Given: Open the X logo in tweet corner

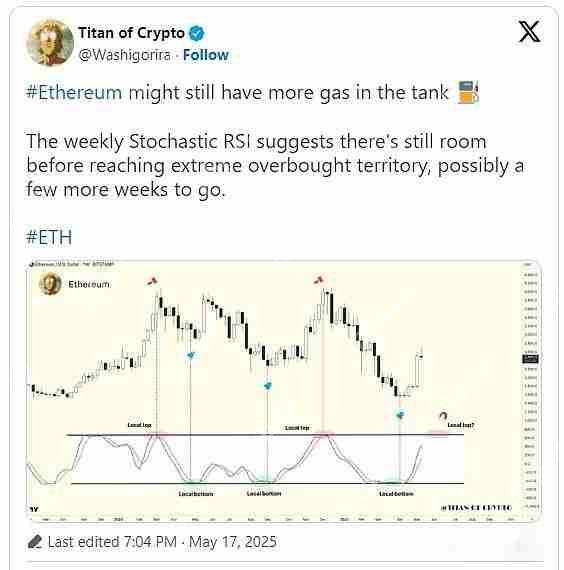Looking at the screenshot, I should [529, 32].
